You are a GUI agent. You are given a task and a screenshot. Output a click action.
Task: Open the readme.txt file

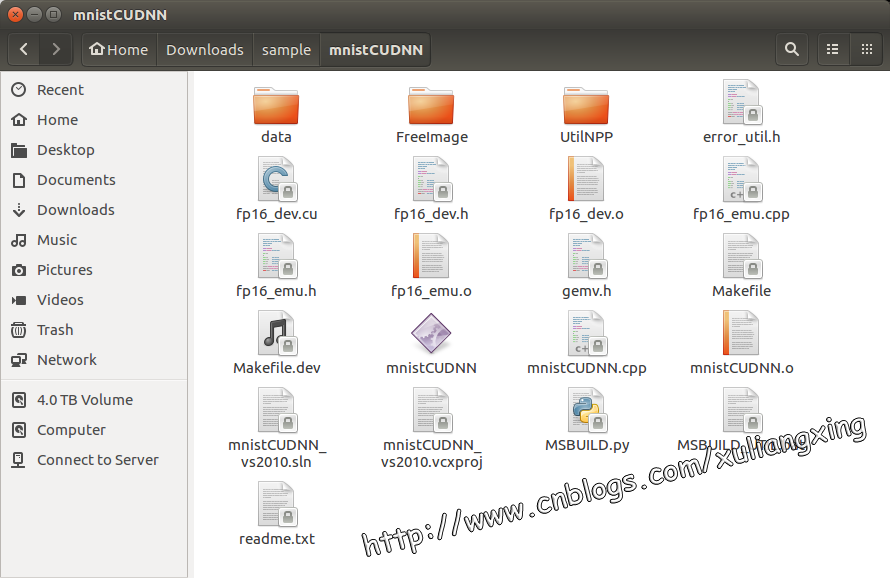pos(276,513)
